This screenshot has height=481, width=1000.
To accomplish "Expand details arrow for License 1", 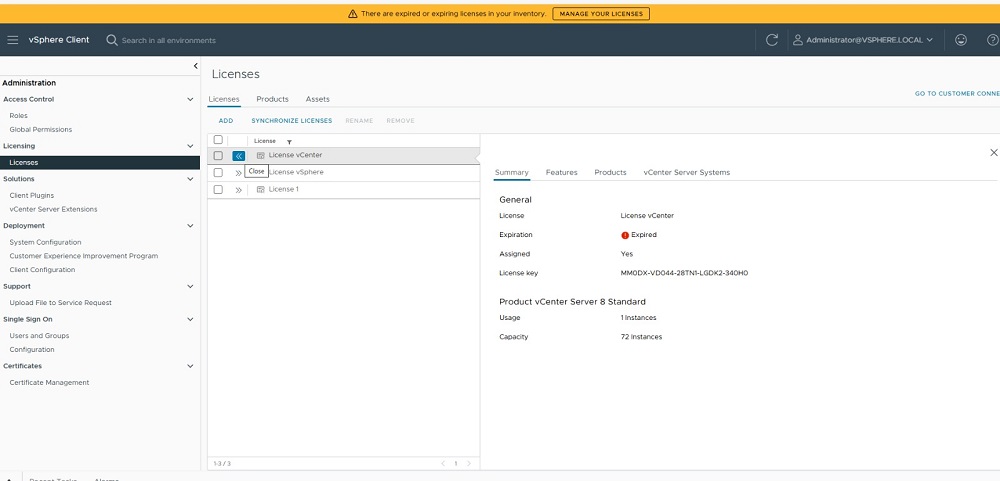I will (239, 189).
